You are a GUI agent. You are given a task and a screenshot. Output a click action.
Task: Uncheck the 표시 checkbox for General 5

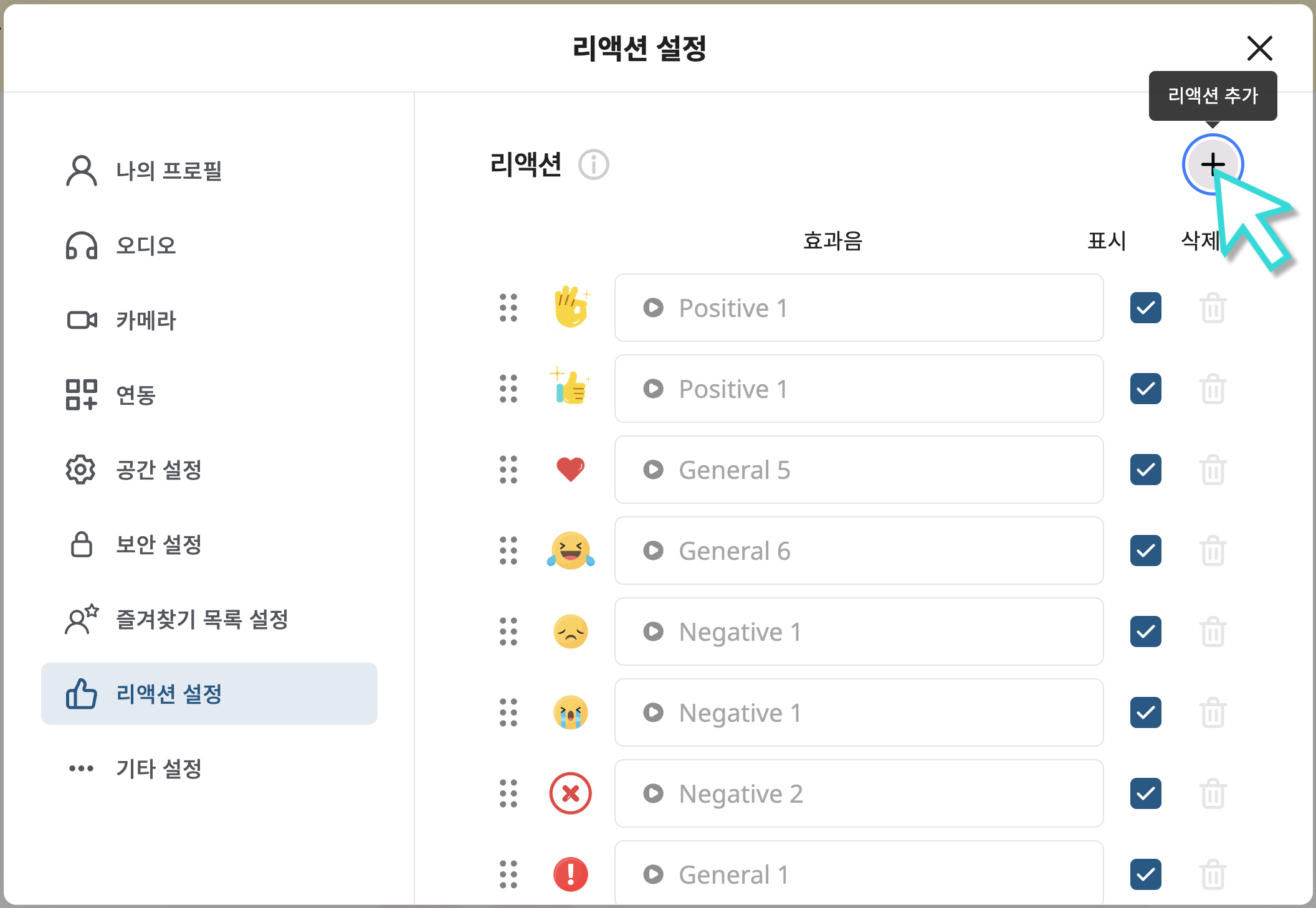point(1145,470)
